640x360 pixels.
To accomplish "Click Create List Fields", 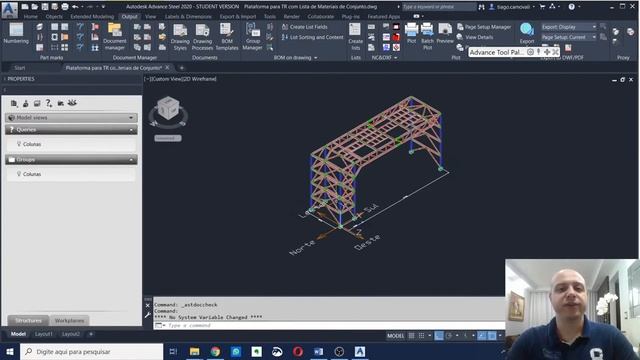I will coord(304,27).
